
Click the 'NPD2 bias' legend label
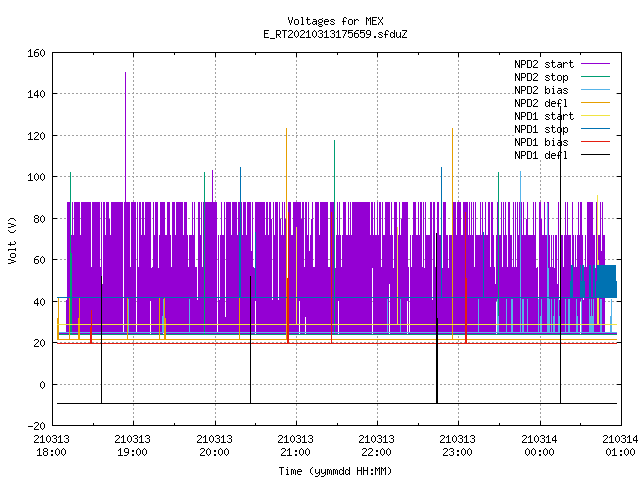point(541,90)
